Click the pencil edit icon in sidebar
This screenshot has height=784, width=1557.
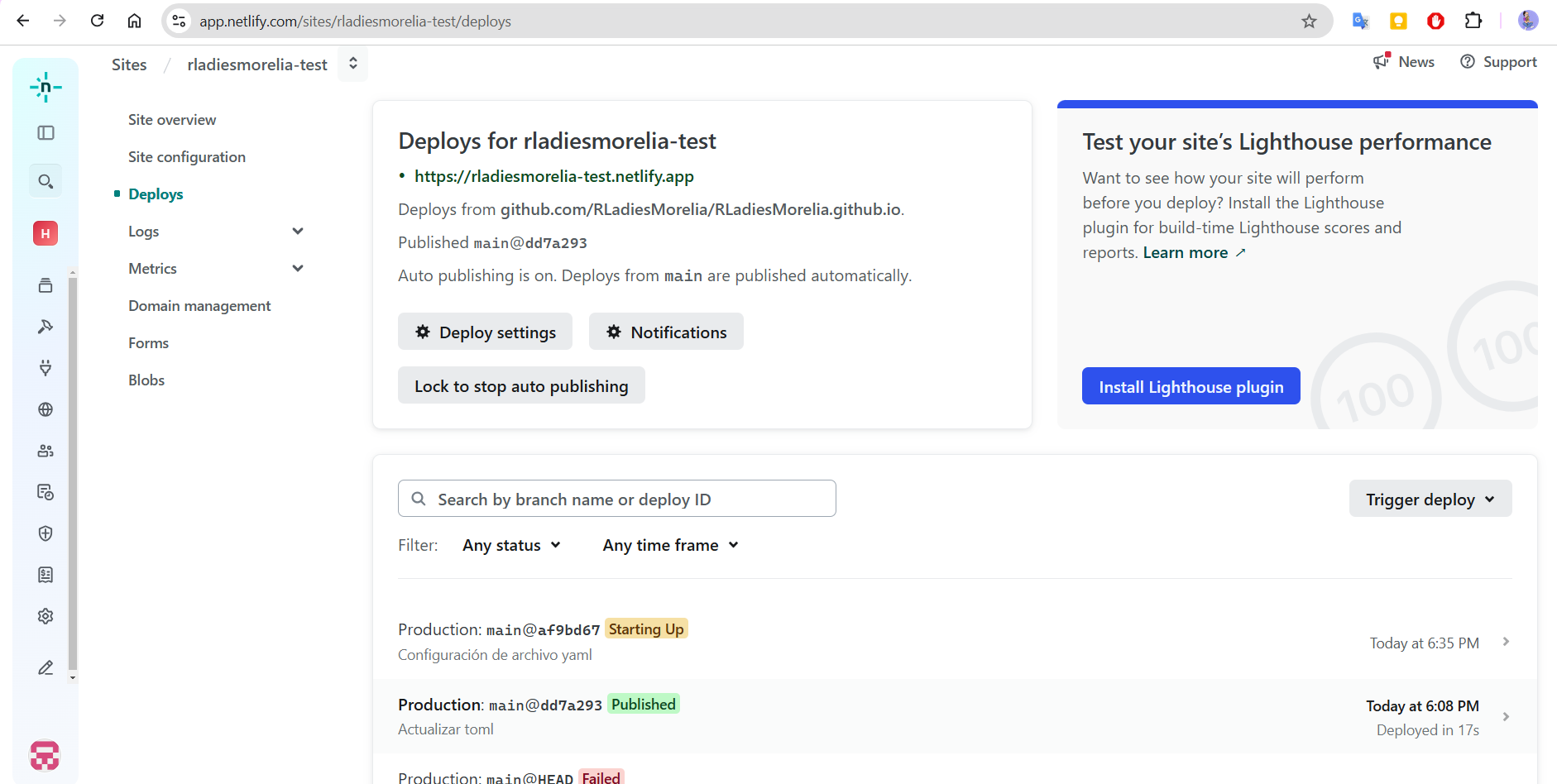pos(46,667)
